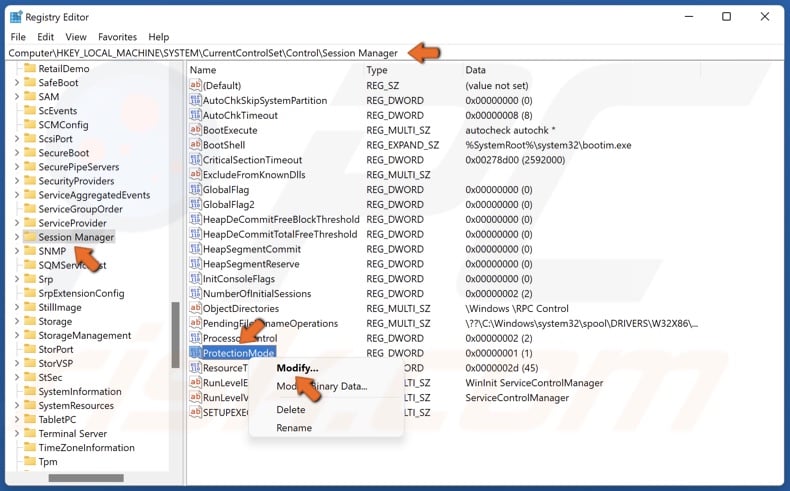The image size is (790, 491).
Task: Open the View menu
Action: [x=76, y=37]
